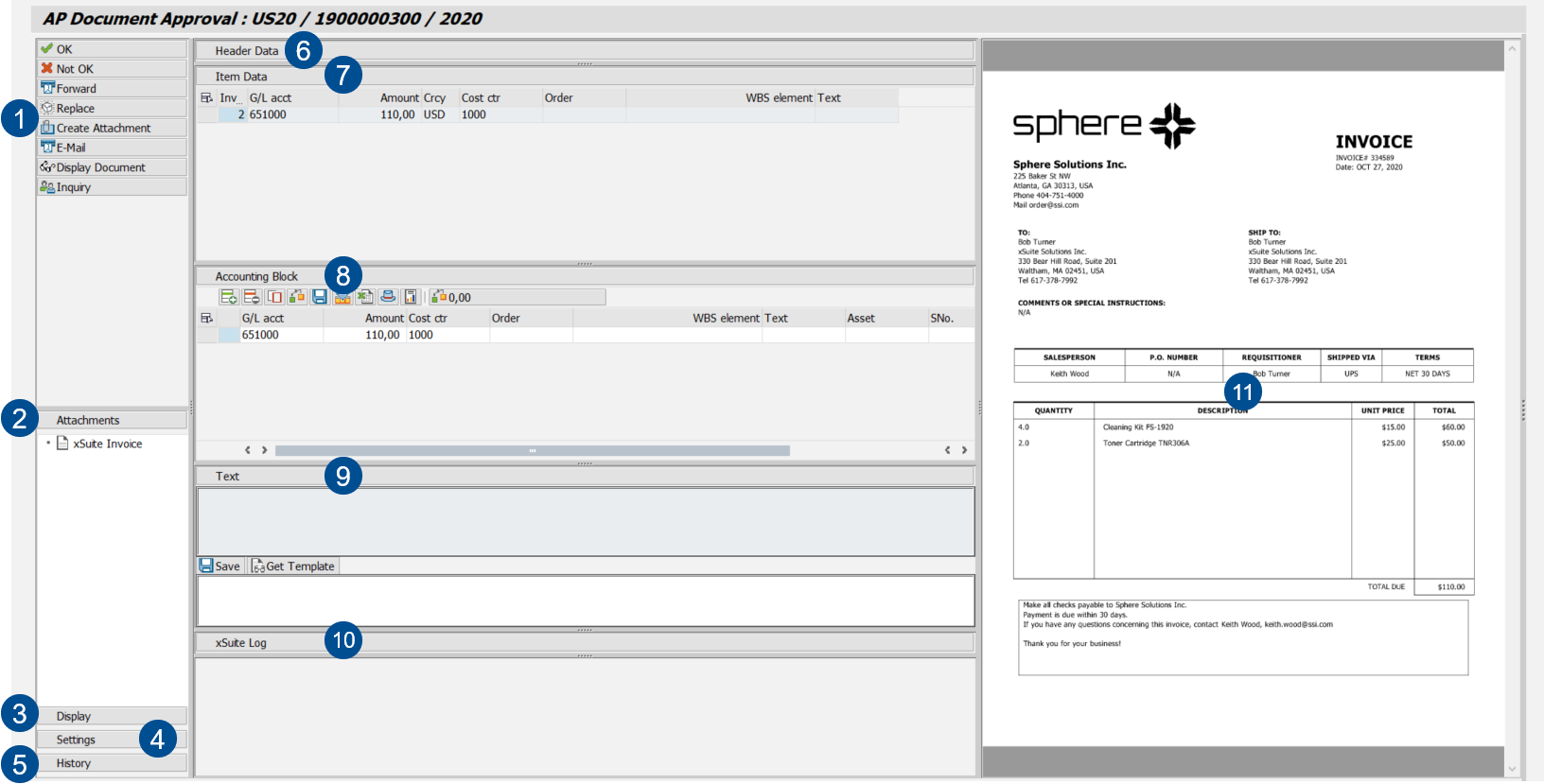The image size is (1544, 784).
Task: Click the Get Template icon
Action: point(257,566)
